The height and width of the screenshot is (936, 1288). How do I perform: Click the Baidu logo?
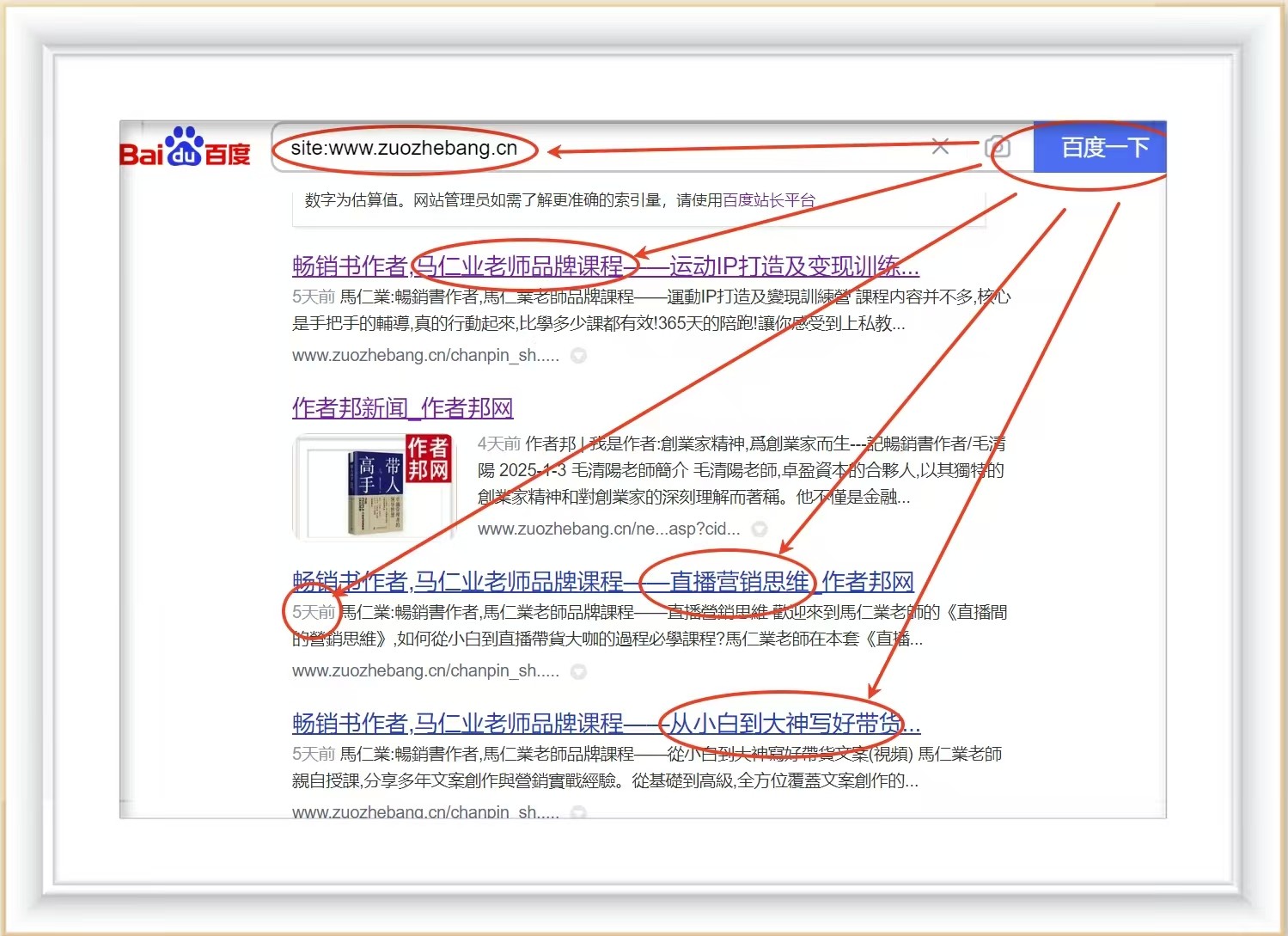[x=185, y=148]
